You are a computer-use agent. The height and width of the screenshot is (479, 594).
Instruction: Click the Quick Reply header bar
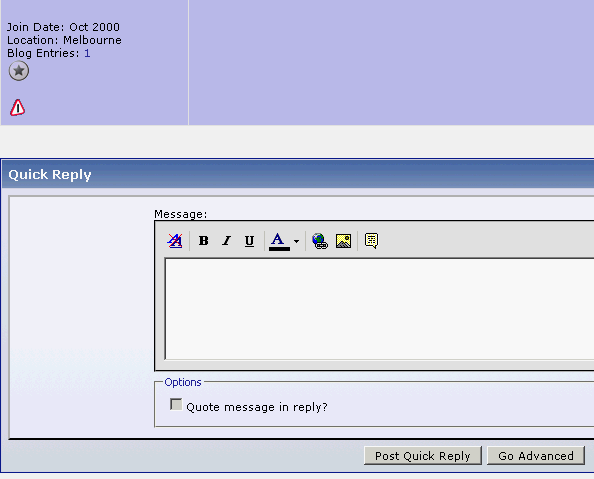point(298,174)
